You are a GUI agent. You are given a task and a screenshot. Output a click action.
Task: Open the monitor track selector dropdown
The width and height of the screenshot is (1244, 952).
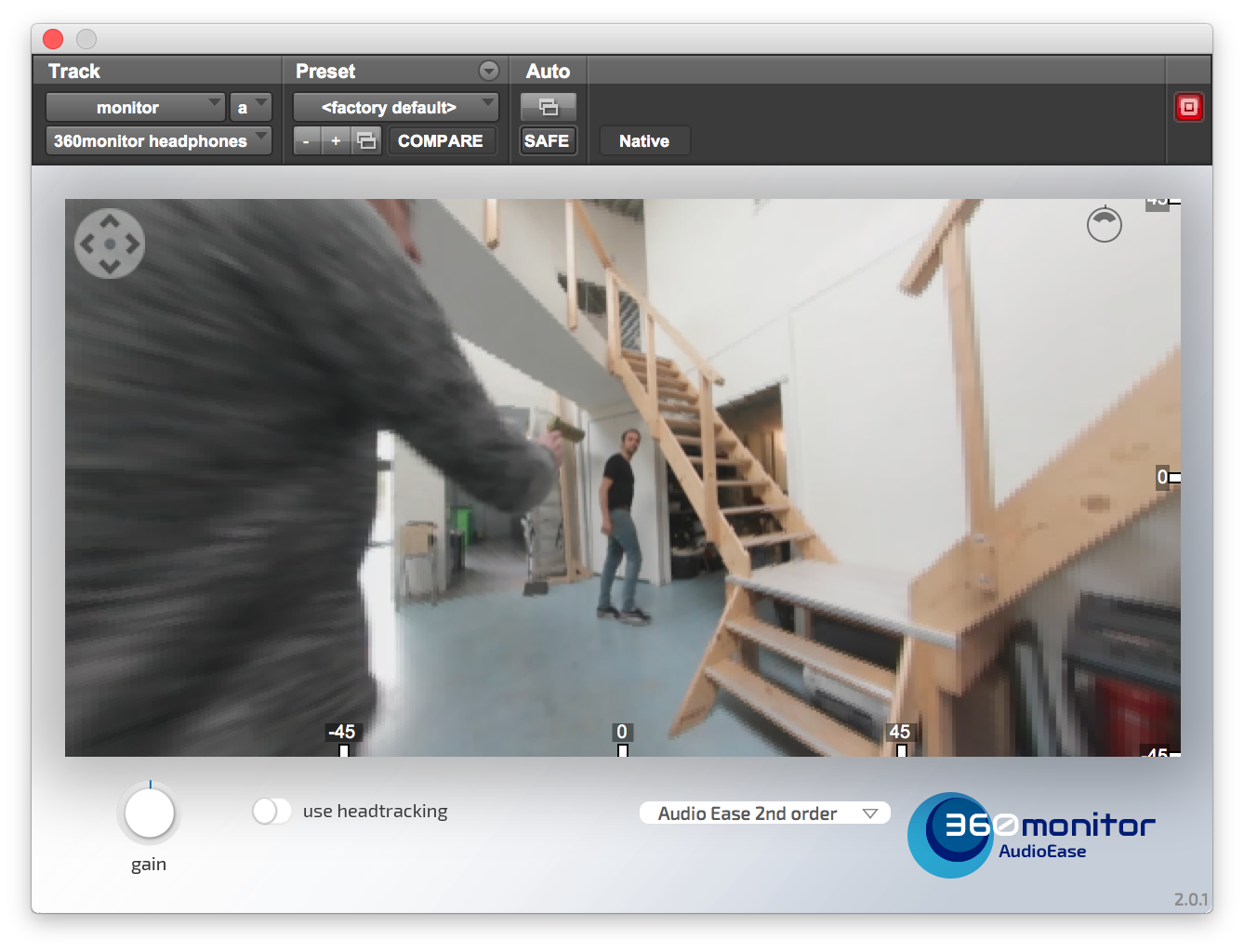135,108
